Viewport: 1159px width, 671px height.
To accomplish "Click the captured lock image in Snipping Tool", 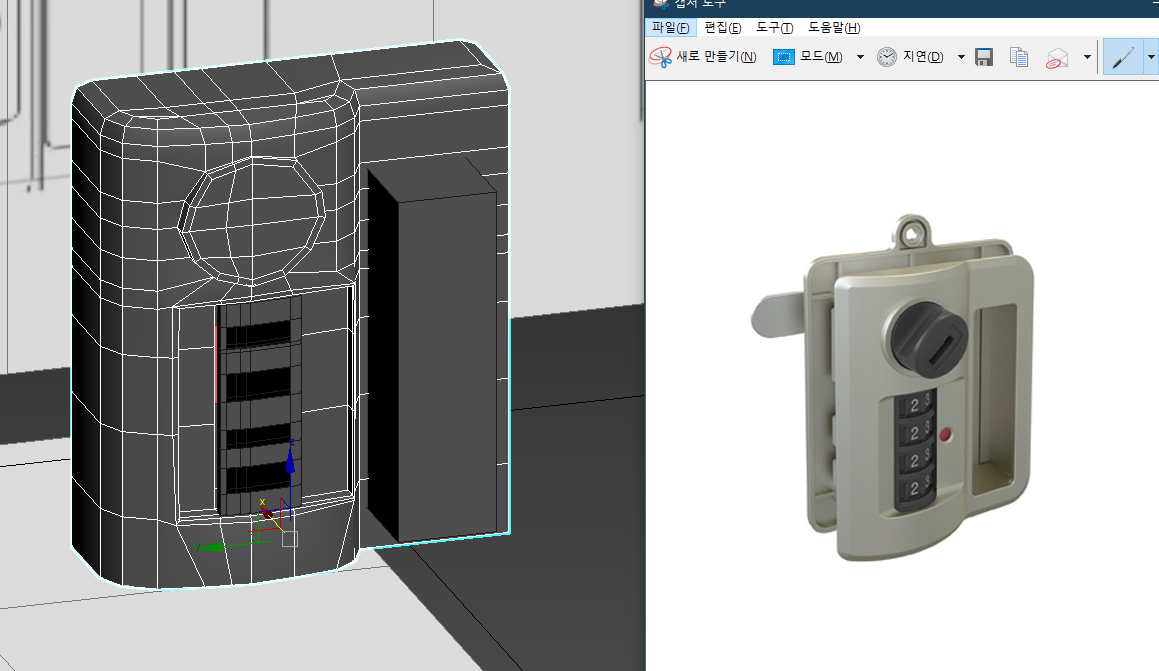I will (893, 388).
